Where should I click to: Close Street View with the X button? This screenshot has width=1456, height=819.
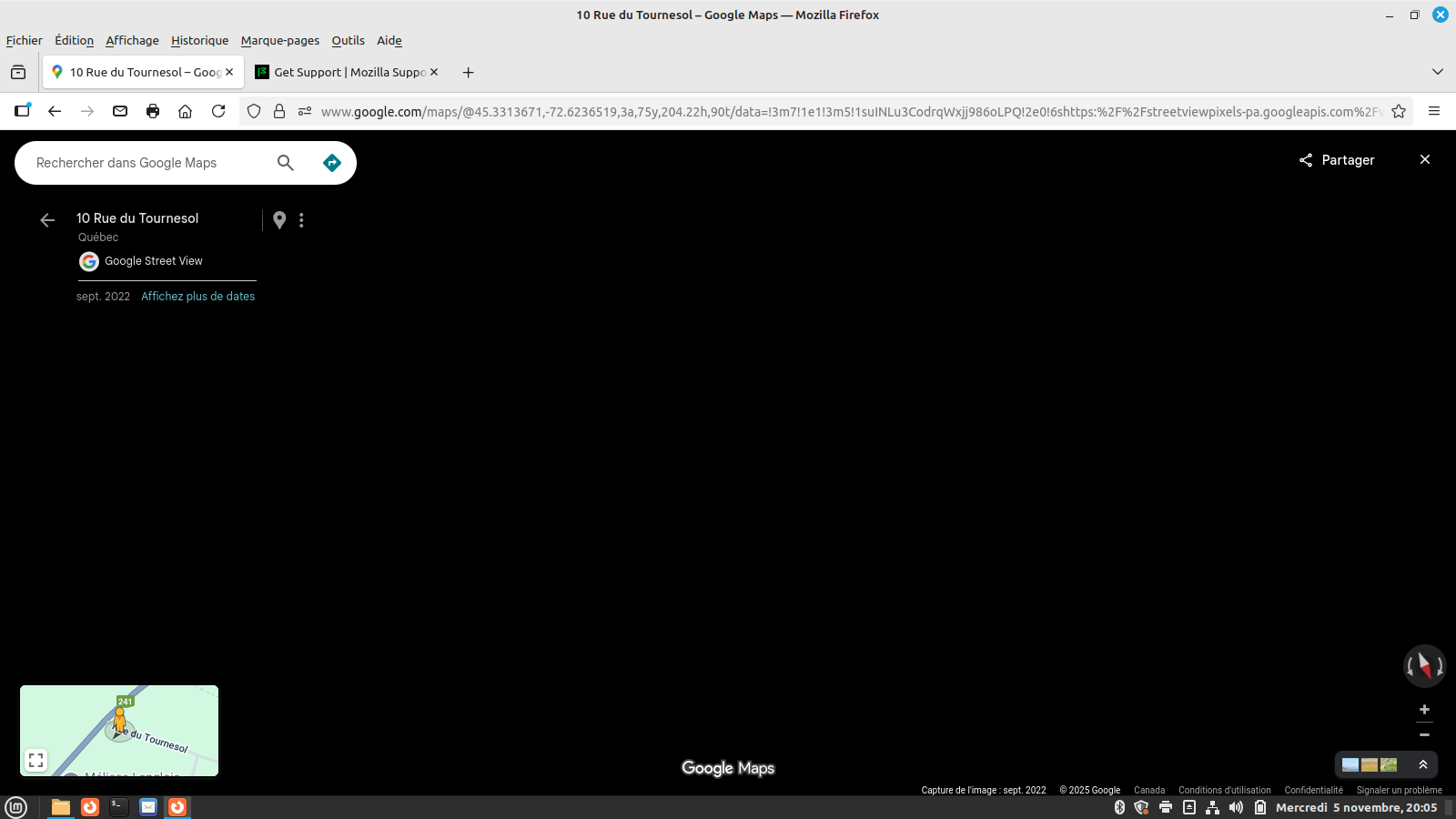pos(1425,160)
